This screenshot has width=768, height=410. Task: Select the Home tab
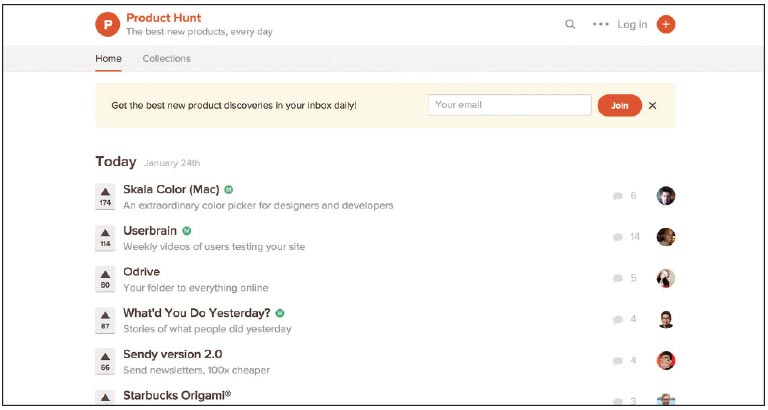108,59
